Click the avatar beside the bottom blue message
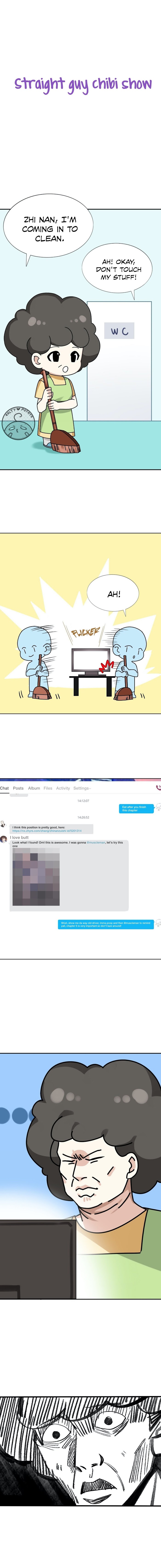This screenshot has height=1568, width=161. (158, 923)
